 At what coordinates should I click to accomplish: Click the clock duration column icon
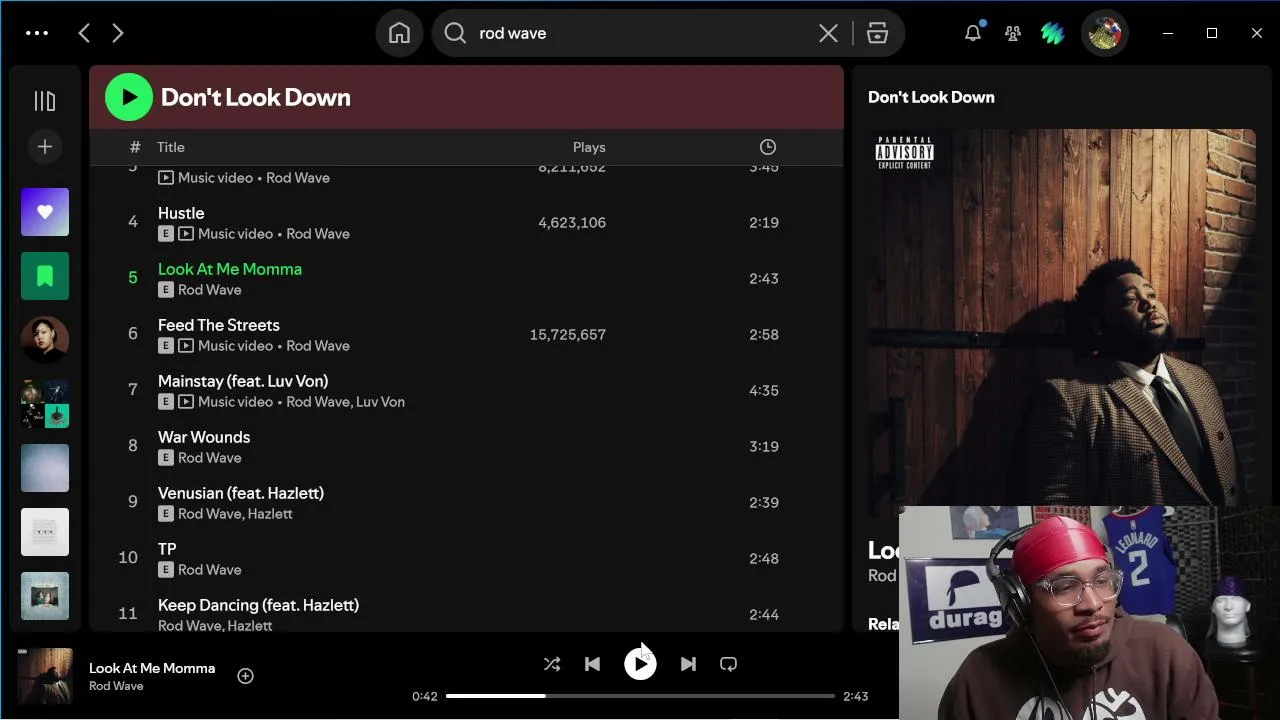[768, 147]
